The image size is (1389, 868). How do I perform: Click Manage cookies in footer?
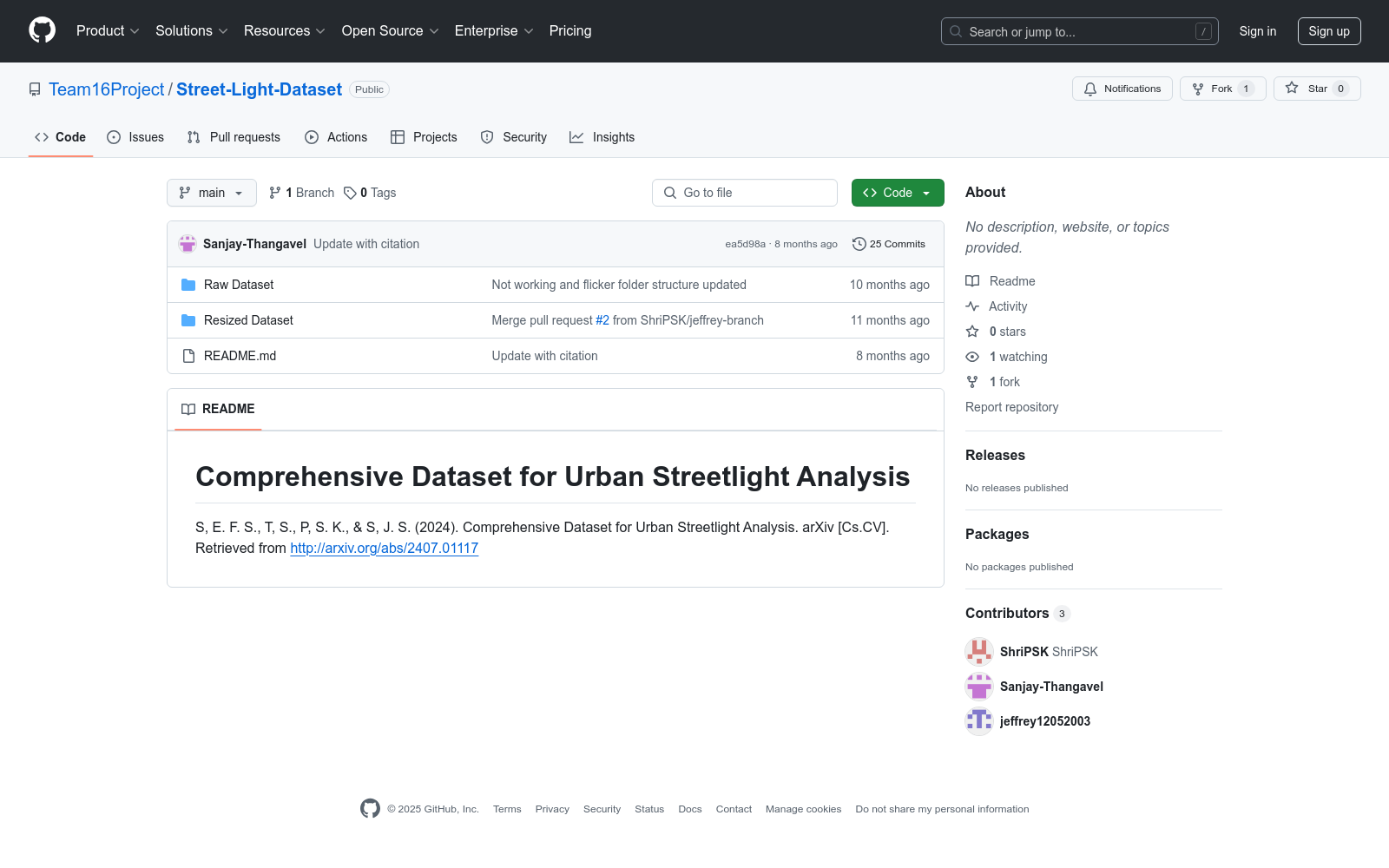coord(804,809)
